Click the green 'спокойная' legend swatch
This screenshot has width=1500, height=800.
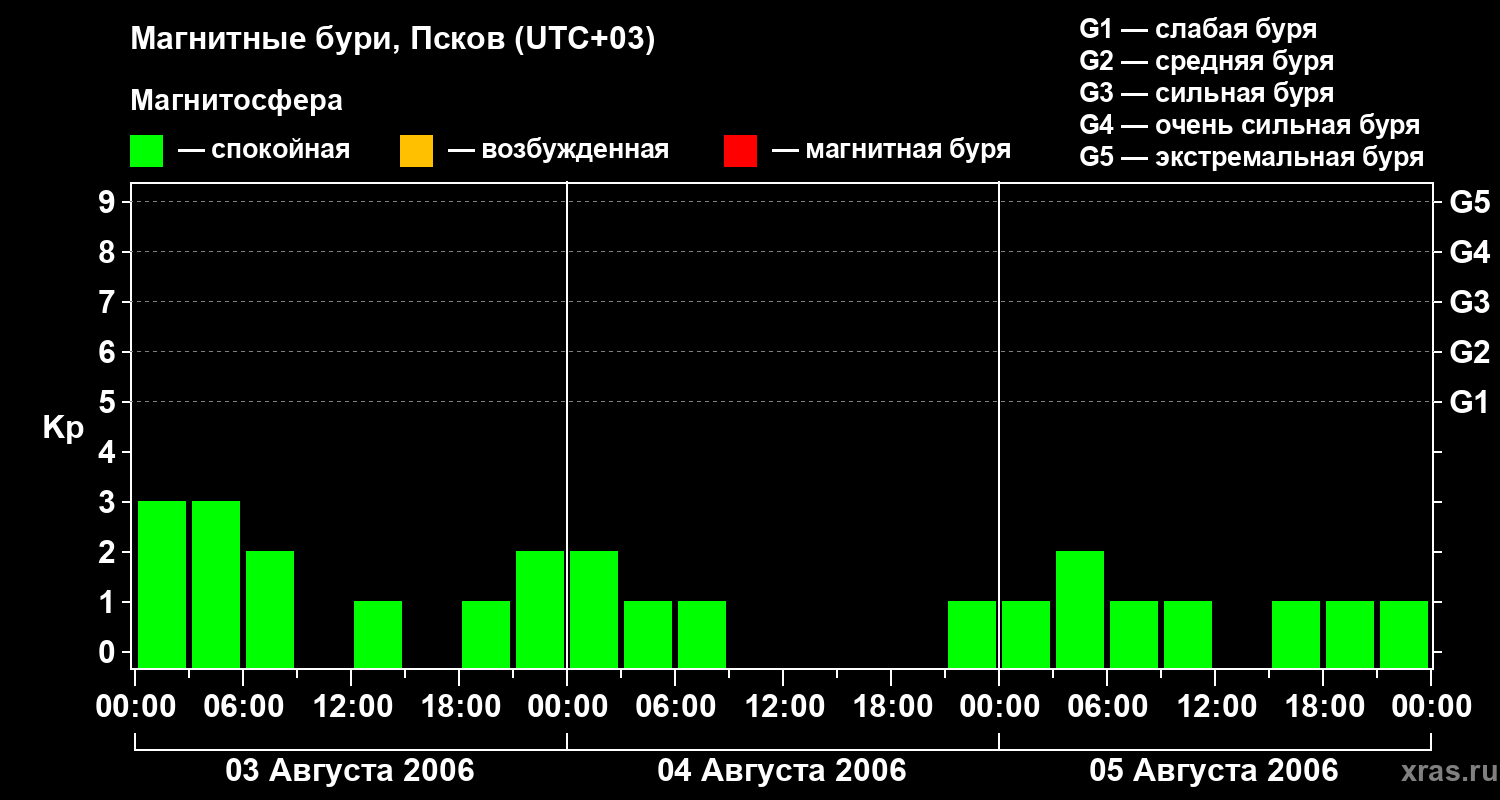pyautogui.click(x=147, y=151)
